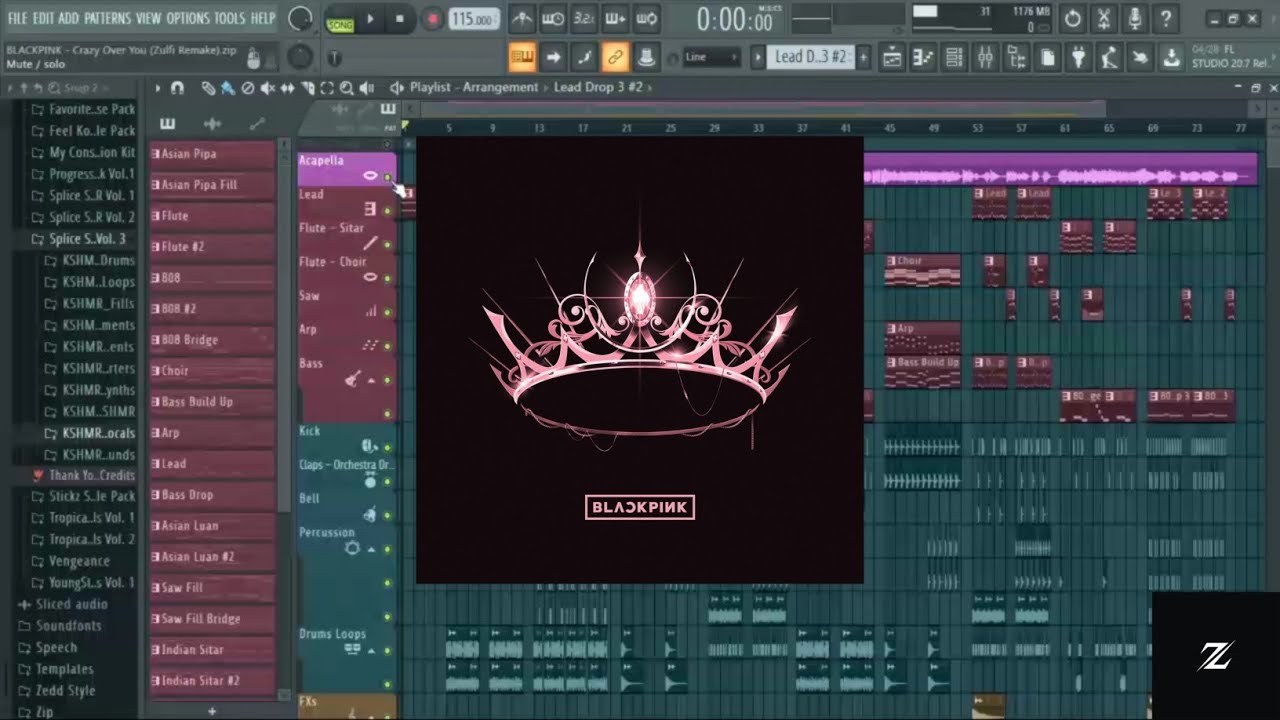This screenshot has width=1280, height=720.
Task: Click the Stop button in transport
Action: point(400,18)
